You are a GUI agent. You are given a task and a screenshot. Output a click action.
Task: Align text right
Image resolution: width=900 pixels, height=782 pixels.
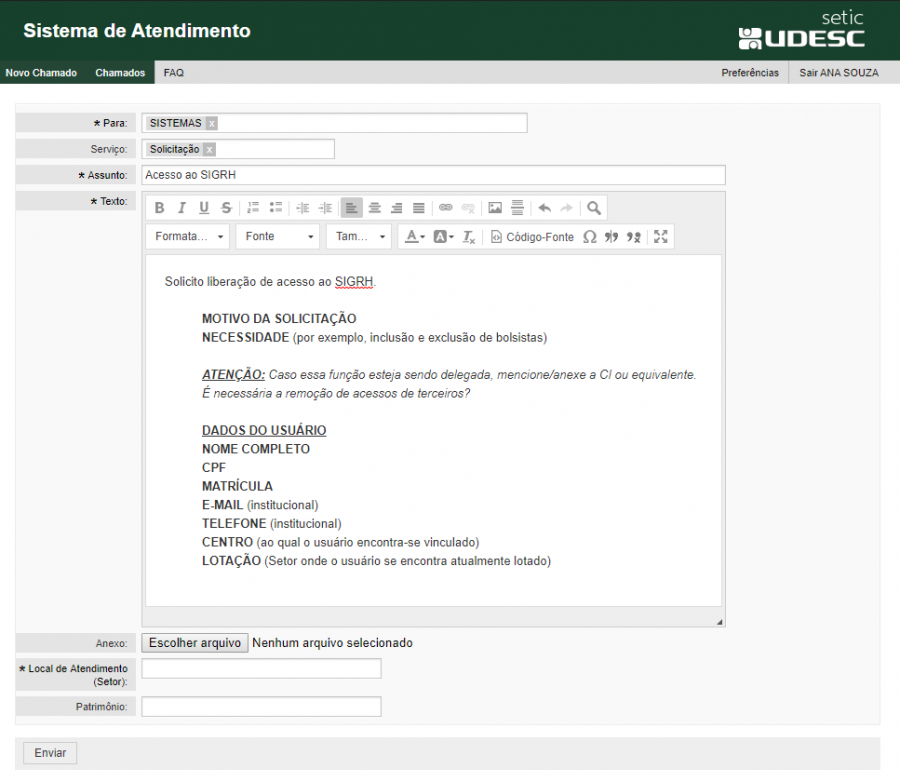[x=397, y=208]
